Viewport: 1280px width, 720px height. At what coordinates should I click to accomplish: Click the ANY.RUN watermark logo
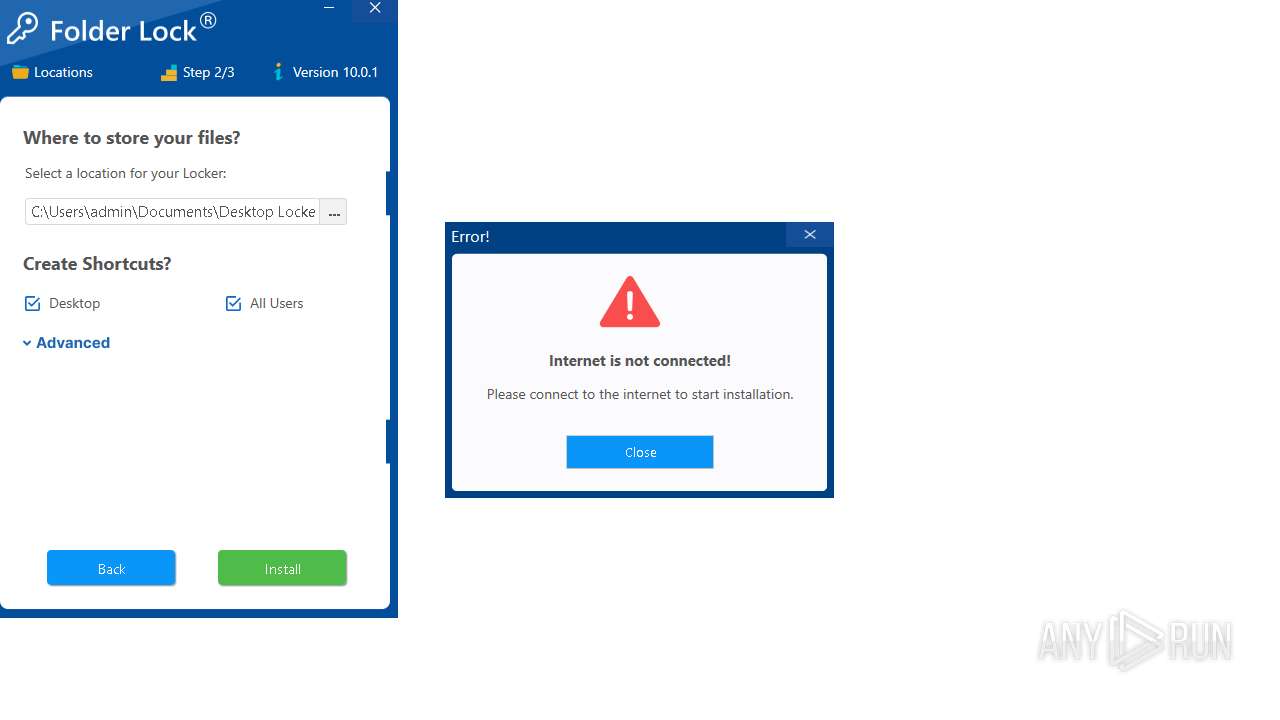1135,640
